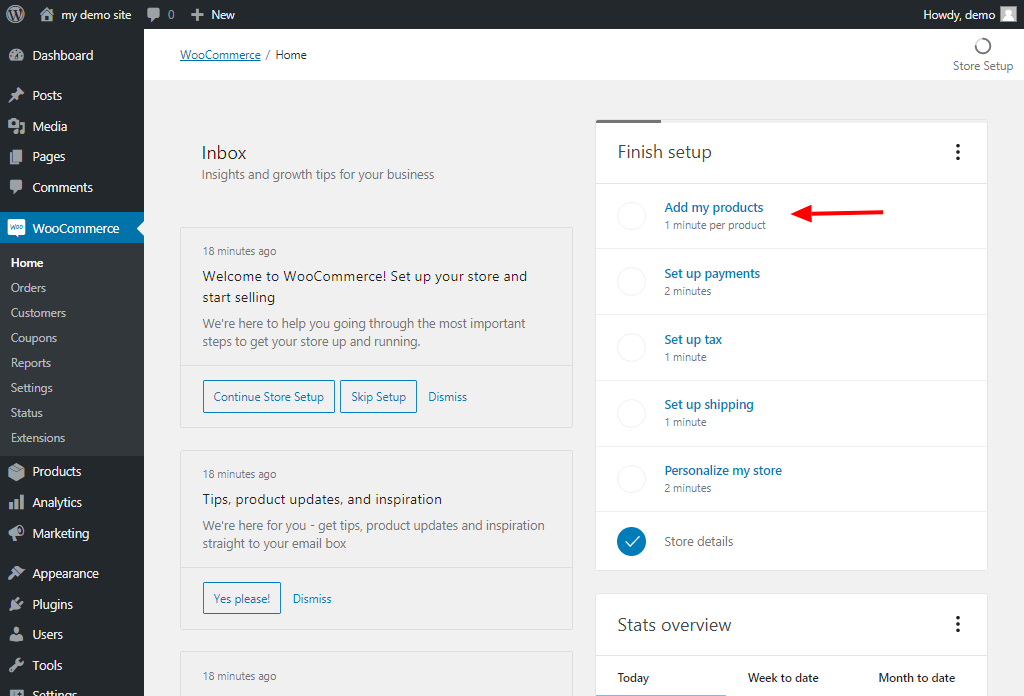Click the Tools wrench icon

tap(16, 665)
